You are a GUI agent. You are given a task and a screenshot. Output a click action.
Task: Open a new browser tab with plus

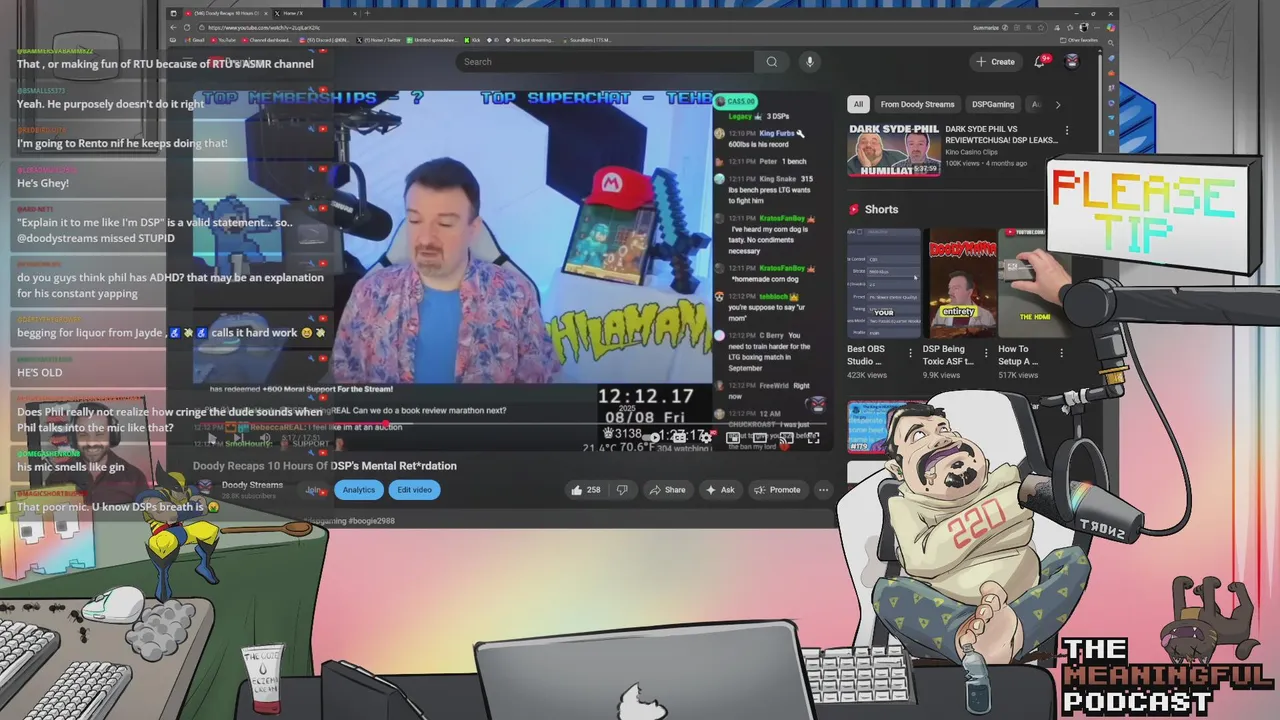366,13
